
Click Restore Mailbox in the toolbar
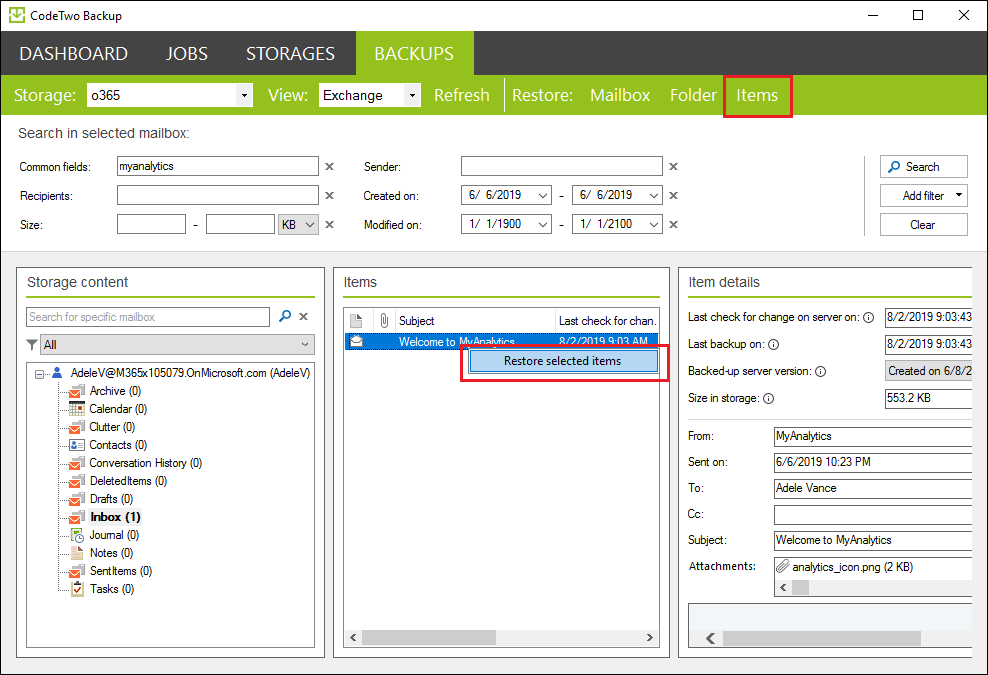(620, 95)
